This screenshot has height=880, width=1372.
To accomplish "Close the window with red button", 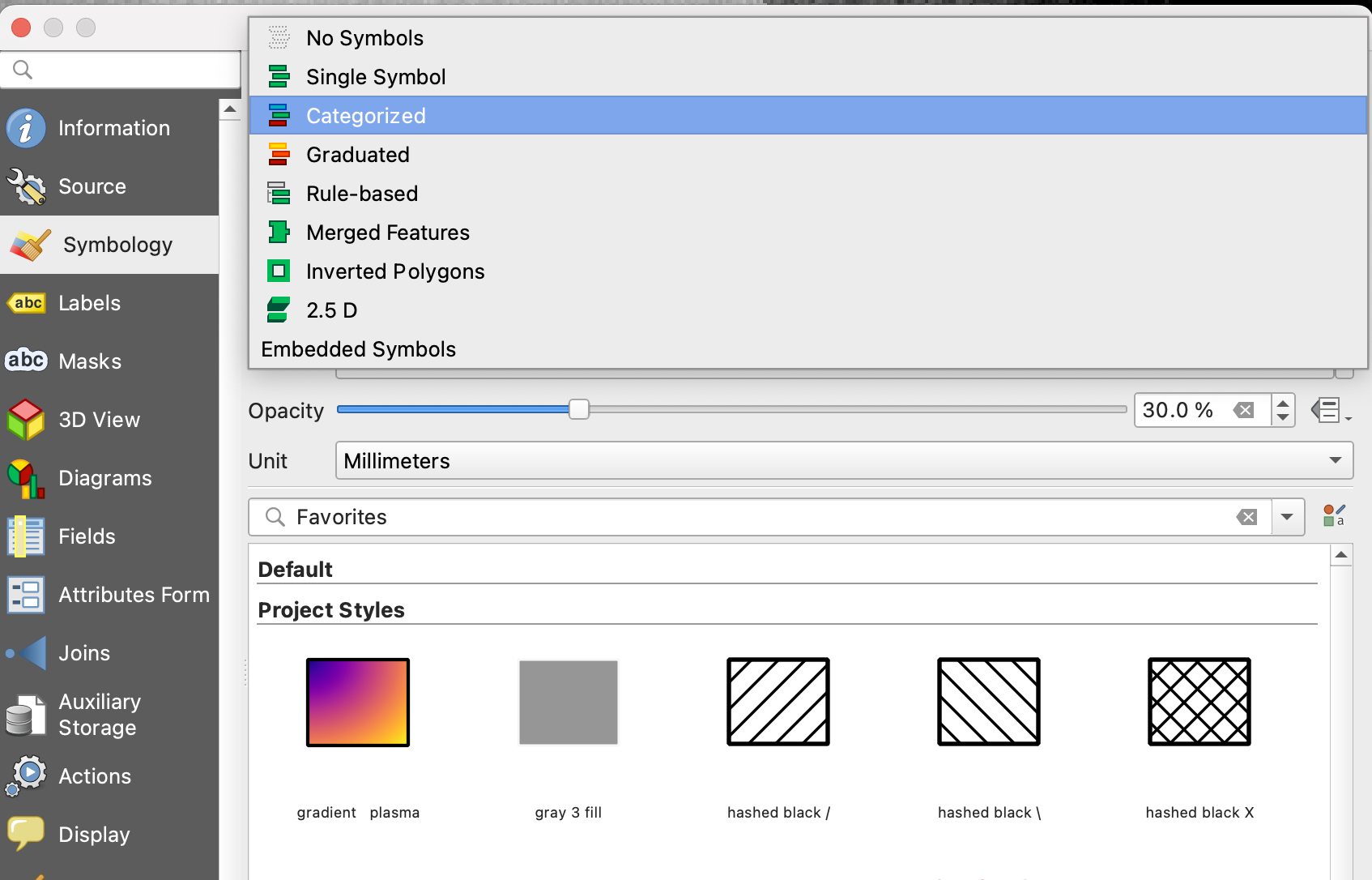I will pyautogui.click(x=21, y=28).
